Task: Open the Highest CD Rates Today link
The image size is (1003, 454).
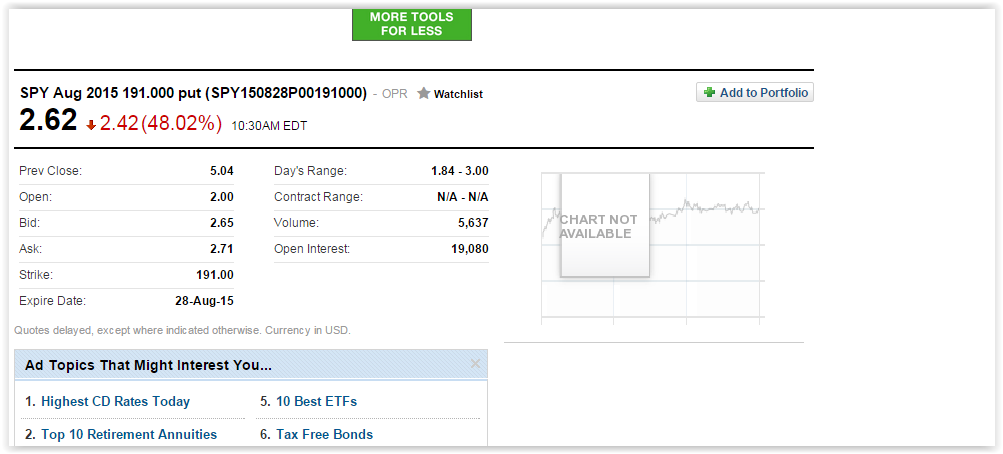Action: (x=115, y=402)
